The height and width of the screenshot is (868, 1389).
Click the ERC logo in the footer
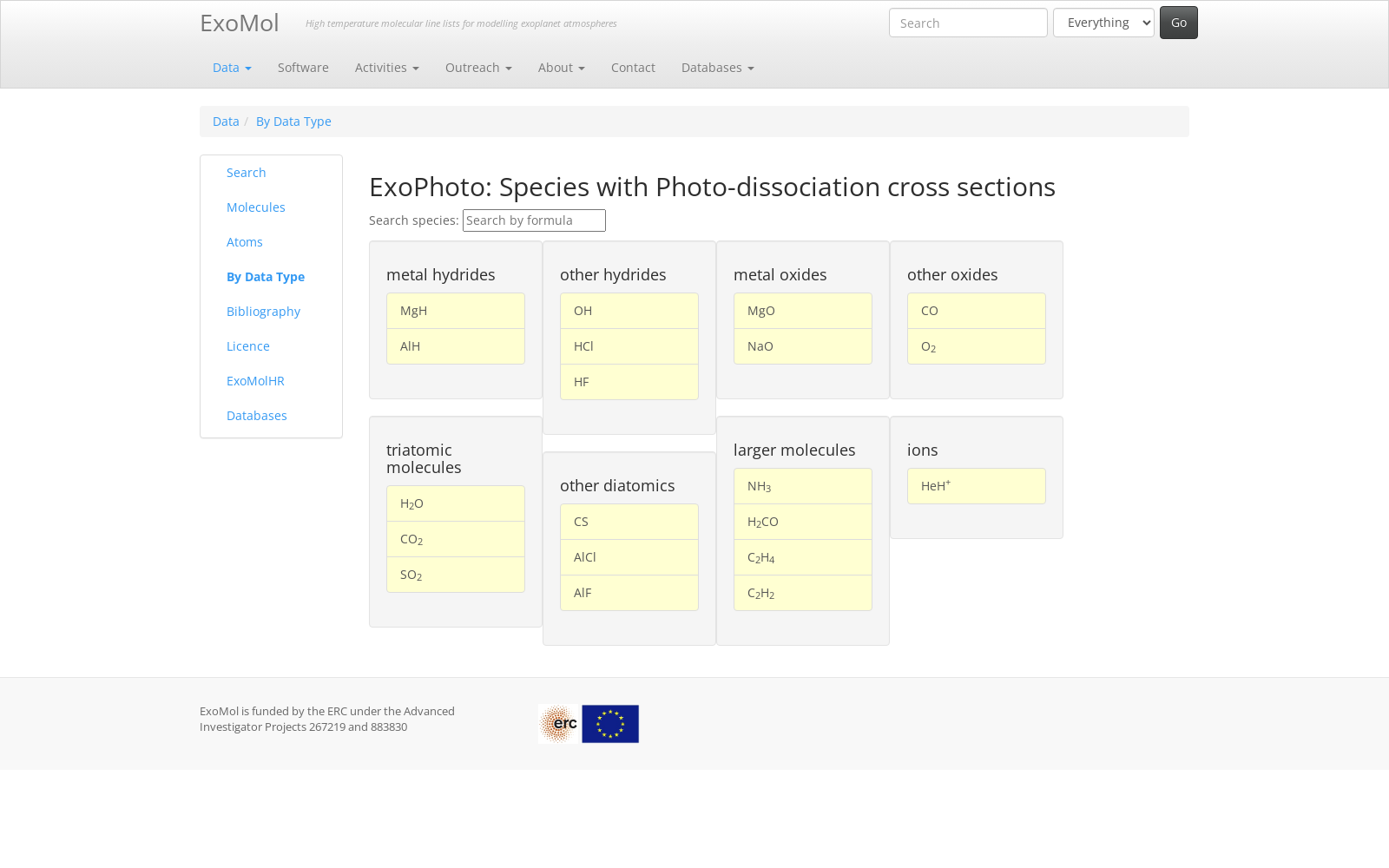[x=559, y=724]
